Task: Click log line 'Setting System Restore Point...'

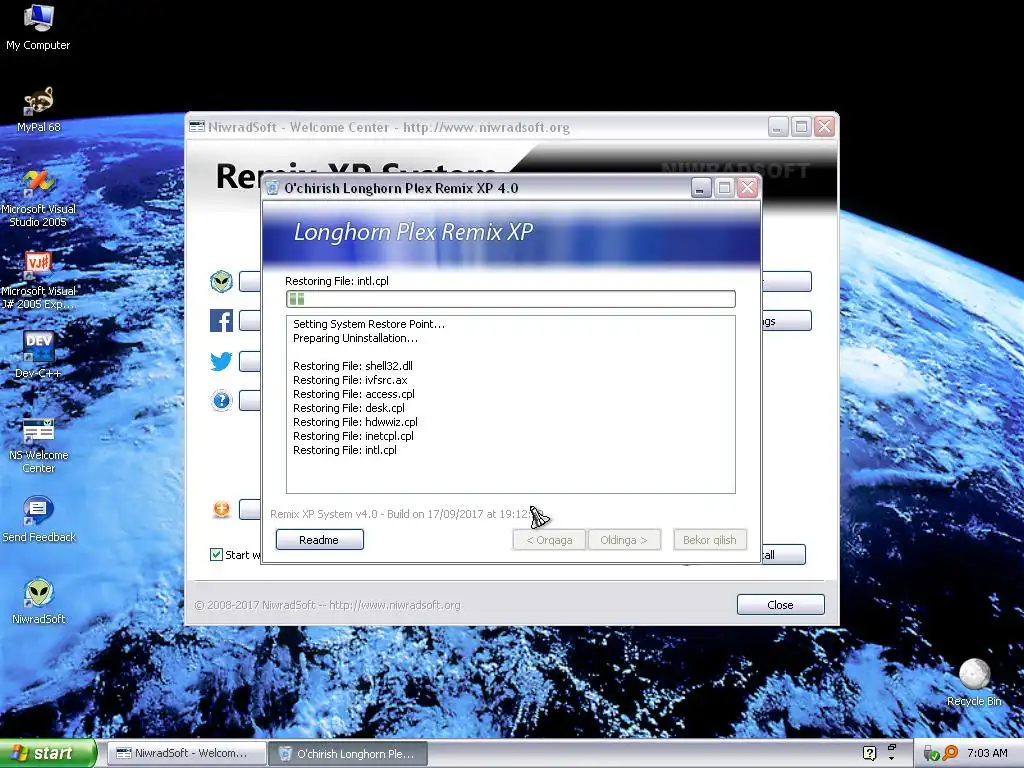Action: point(369,324)
